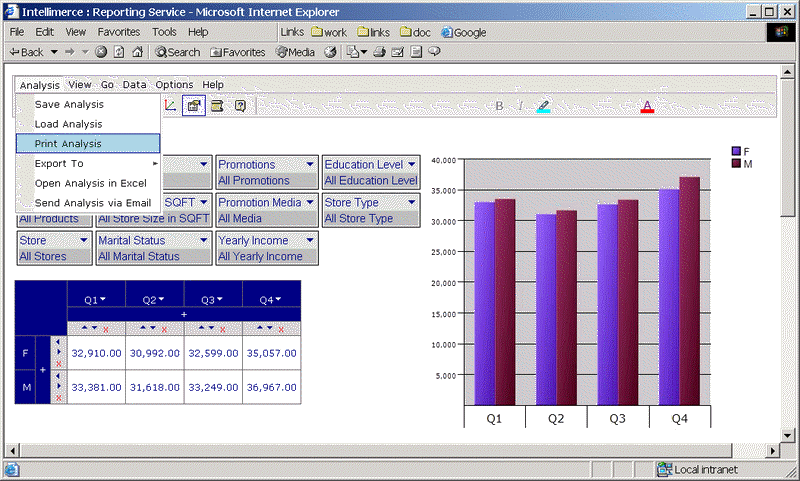Click the chart axes icon in analysis toolbar
The width and height of the screenshot is (800, 481).
pos(170,106)
